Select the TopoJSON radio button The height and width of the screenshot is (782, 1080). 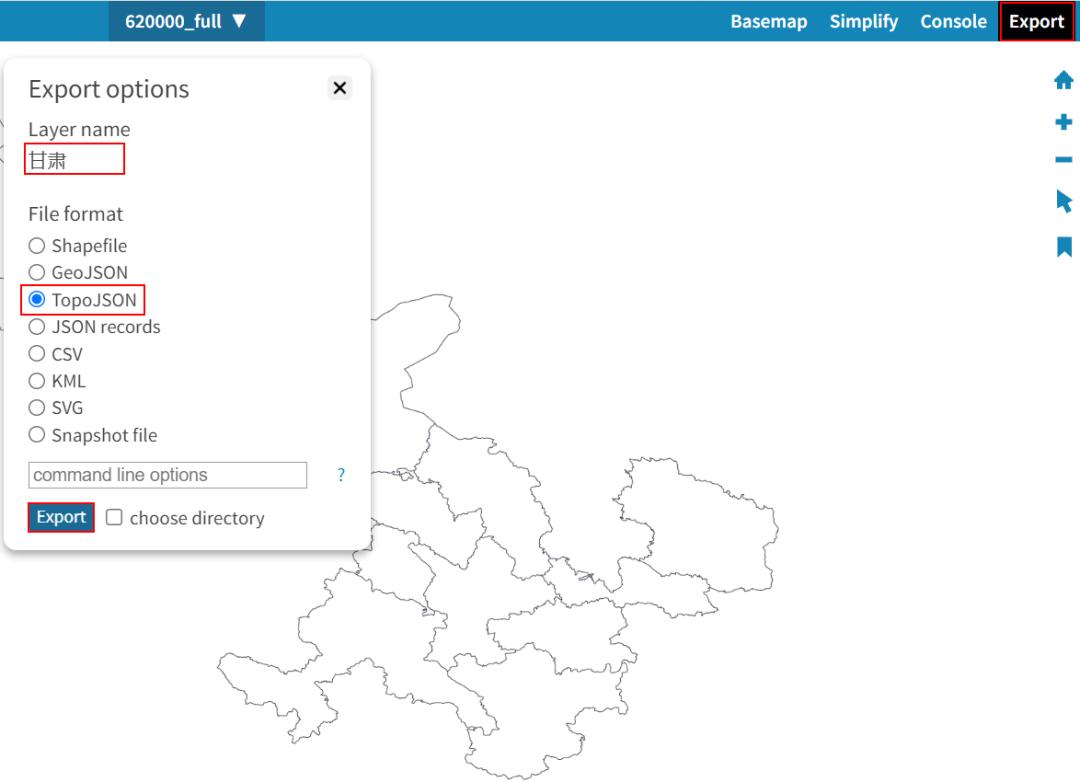pos(37,299)
